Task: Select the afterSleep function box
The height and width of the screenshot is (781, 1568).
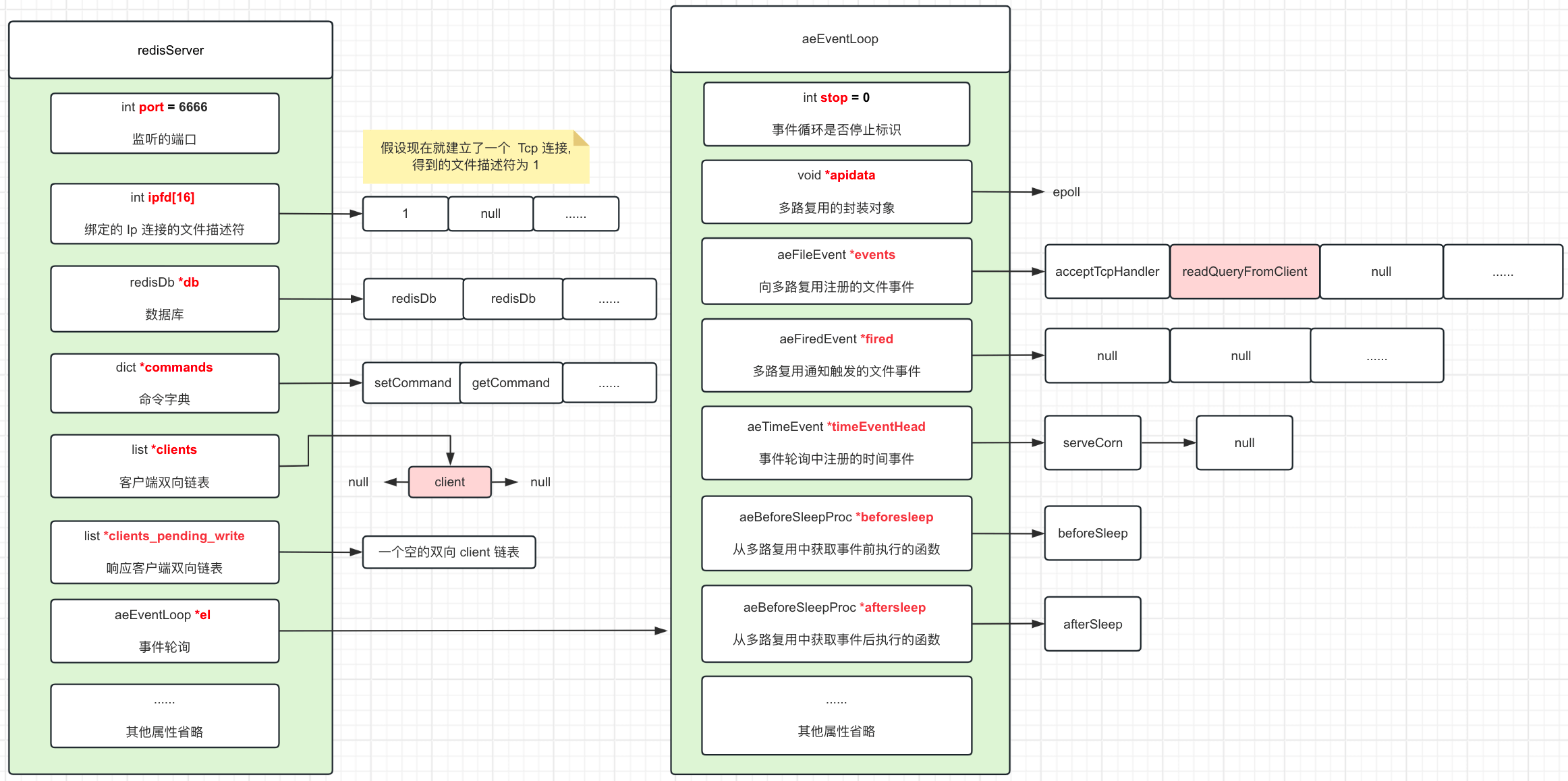Action: [1093, 624]
